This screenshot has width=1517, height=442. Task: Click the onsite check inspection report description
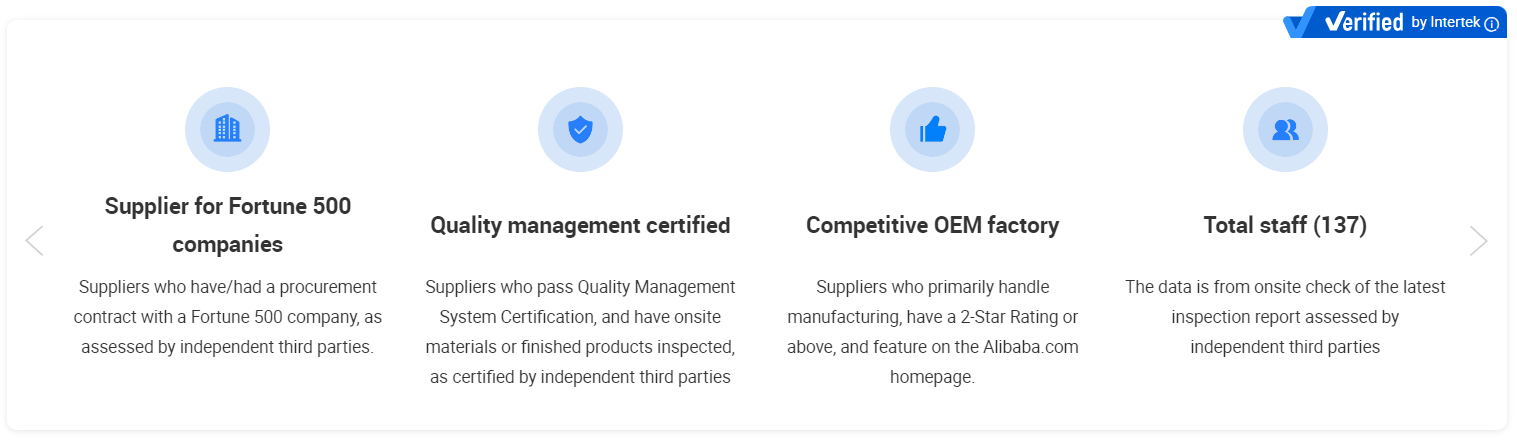coord(1285,317)
